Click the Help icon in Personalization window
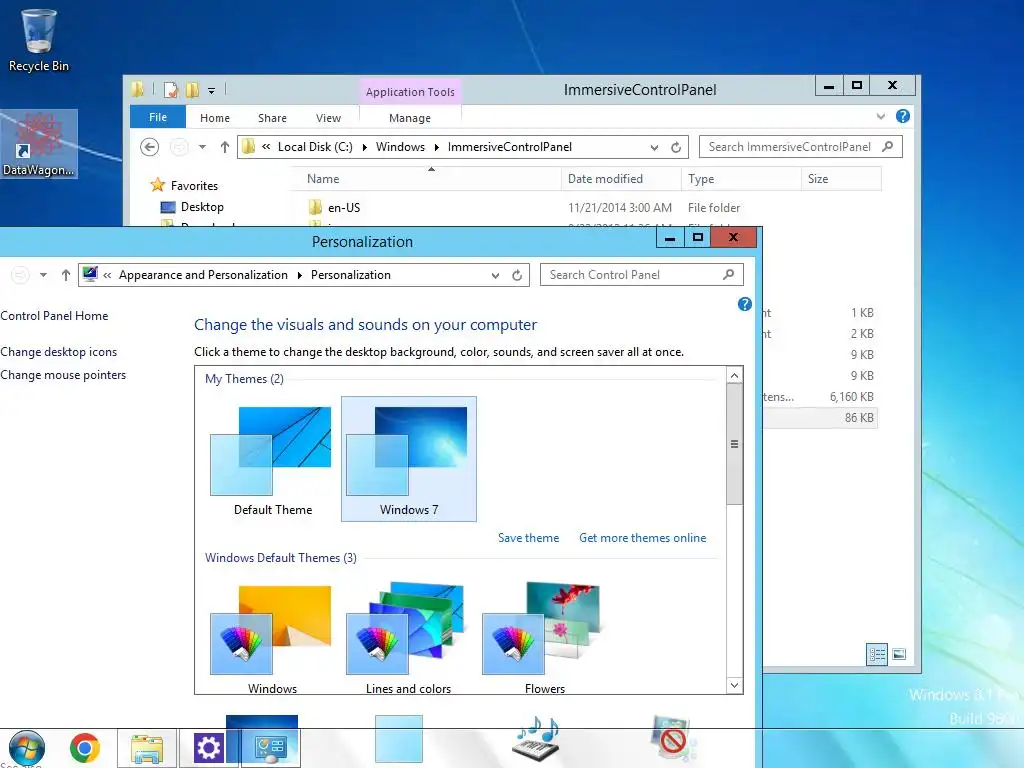 744,304
